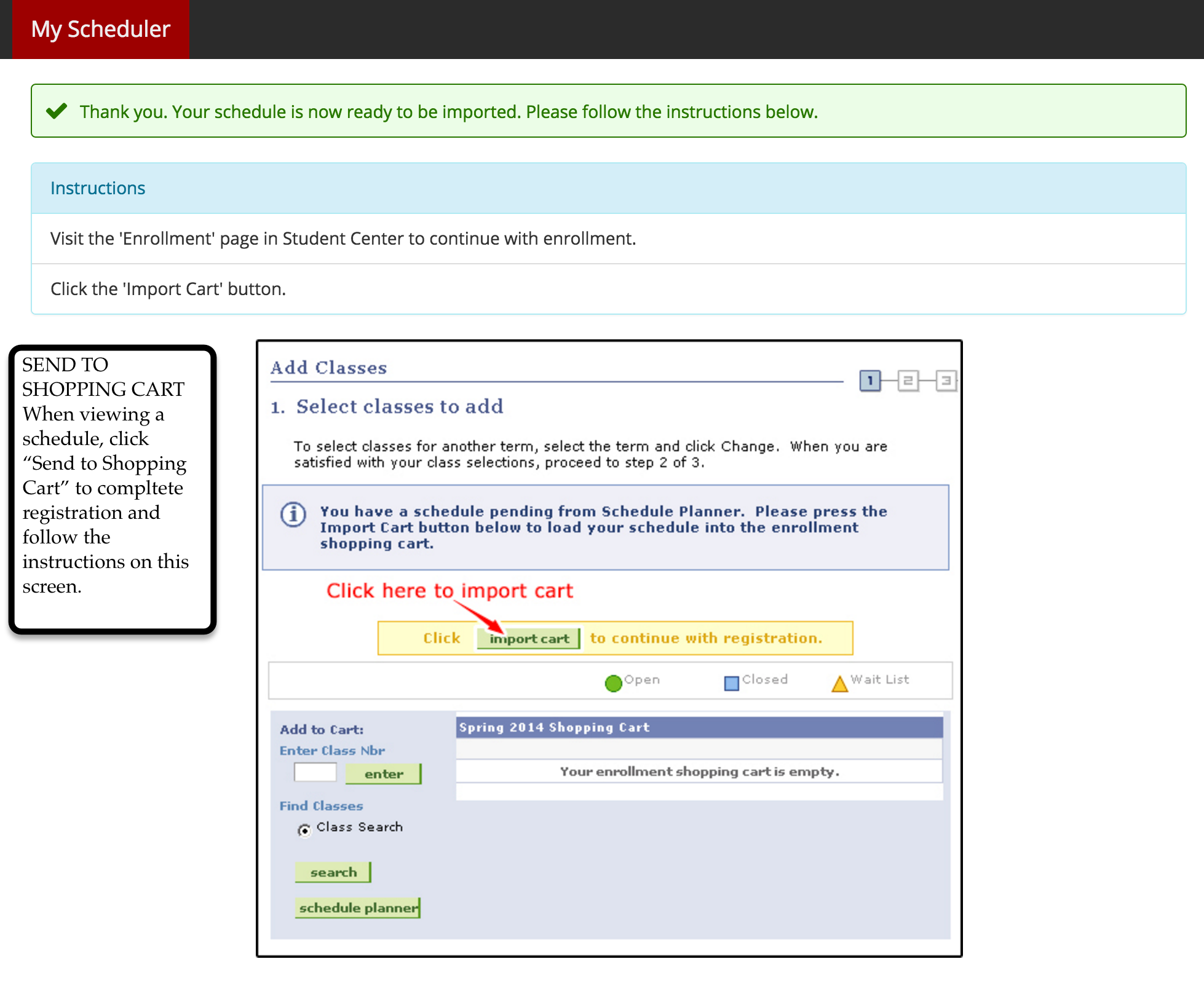Focus the Enter Class Nbr field
Image resolution: width=1204 pixels, height=991 pixels.
click(315, 772)
